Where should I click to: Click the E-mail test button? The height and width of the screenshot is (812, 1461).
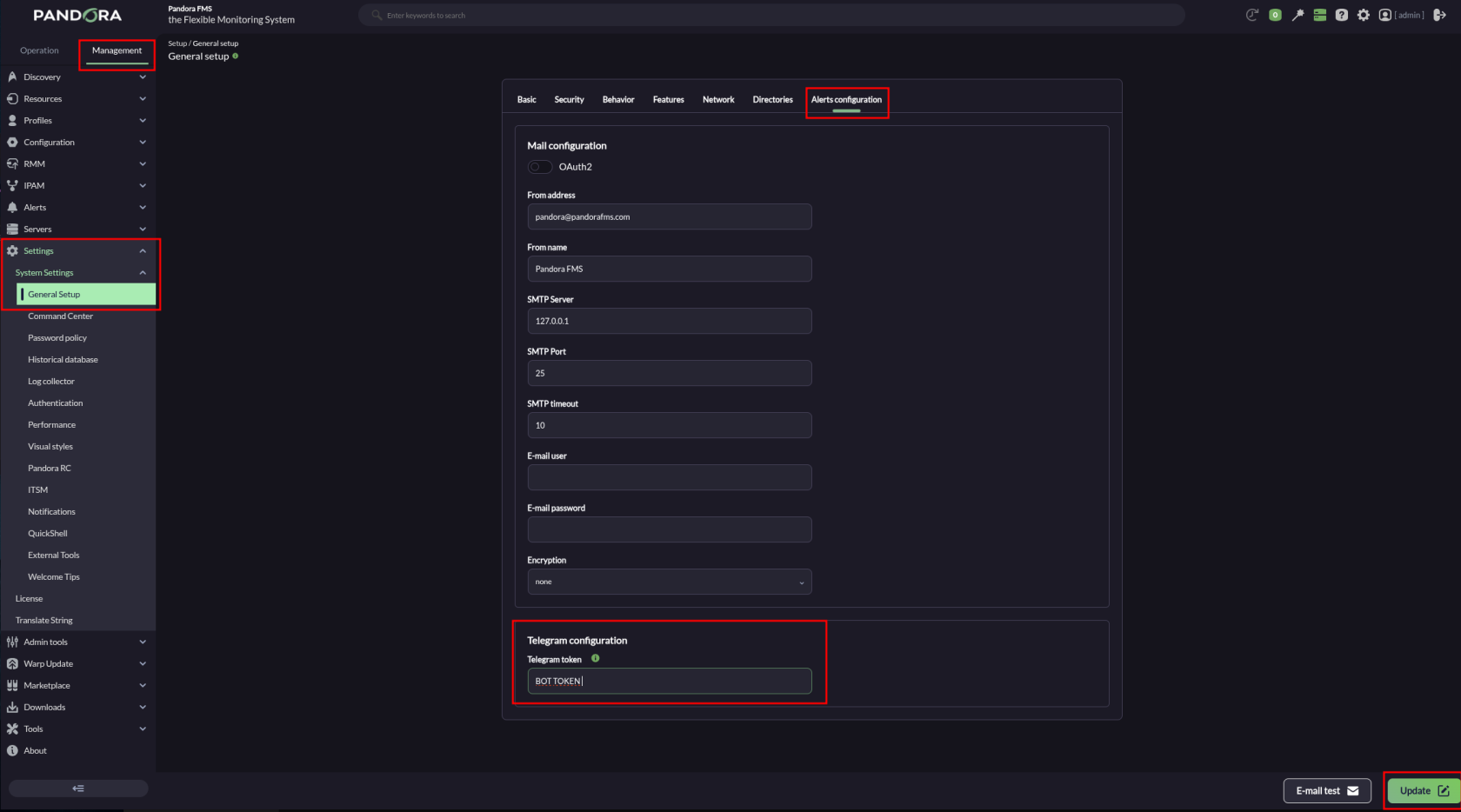click(1327, 791)
